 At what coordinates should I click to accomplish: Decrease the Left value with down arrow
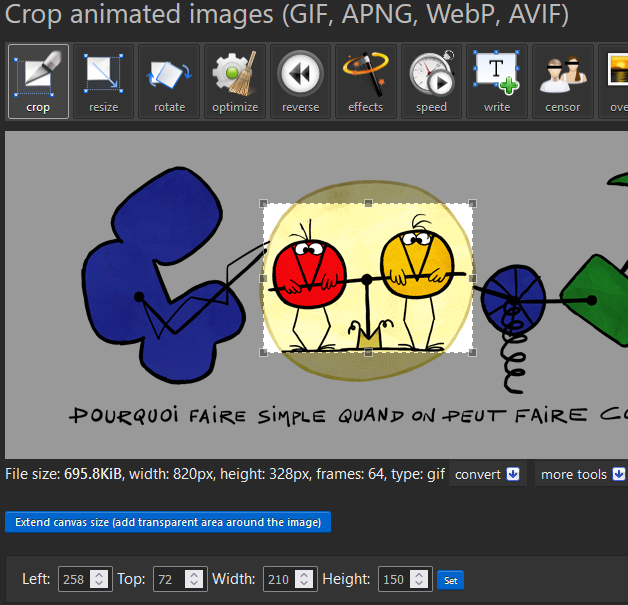click(x=99, y=584)
